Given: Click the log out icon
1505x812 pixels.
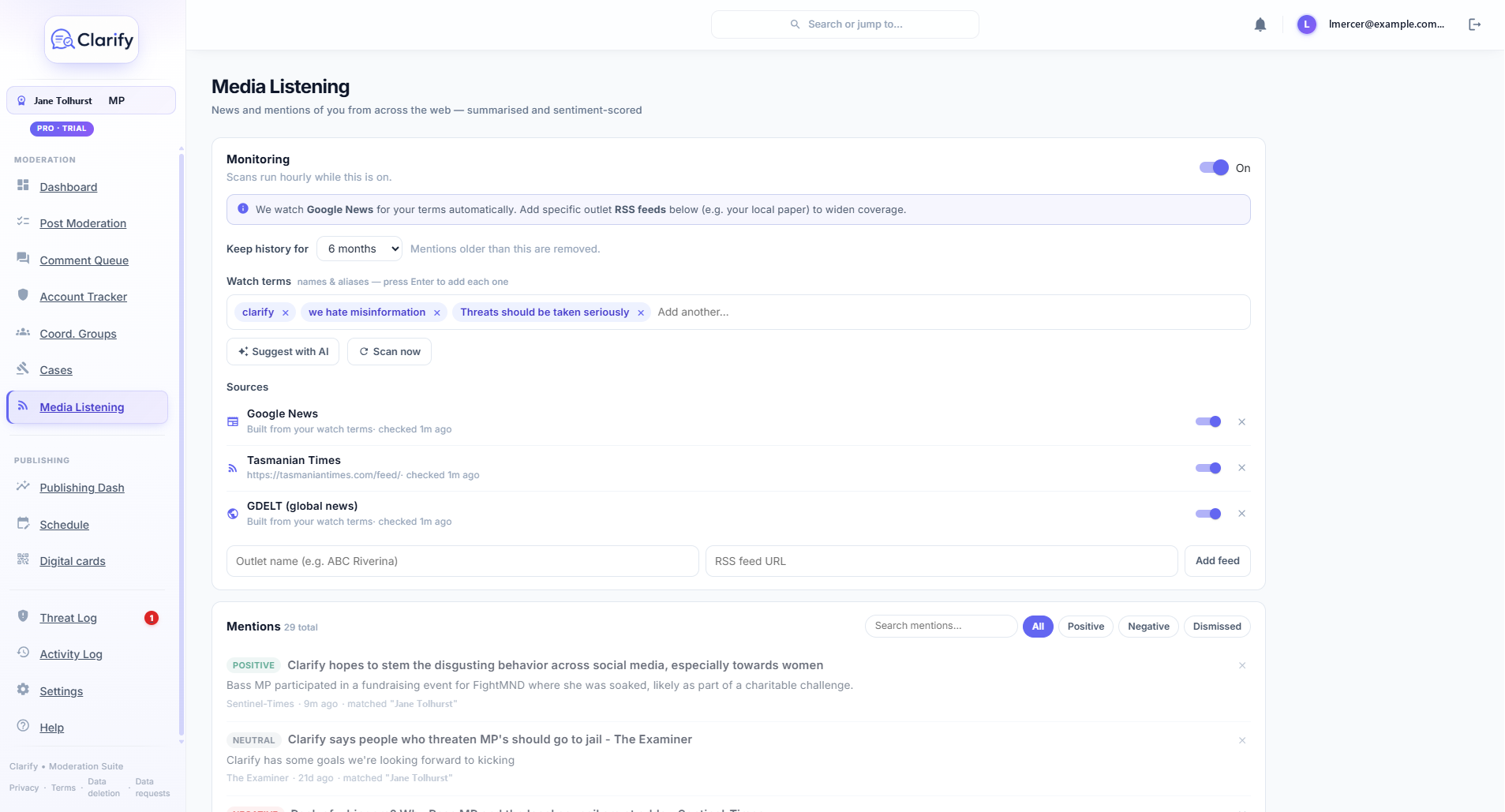Looking at the screenshot, I should (x=1474, y=24).
